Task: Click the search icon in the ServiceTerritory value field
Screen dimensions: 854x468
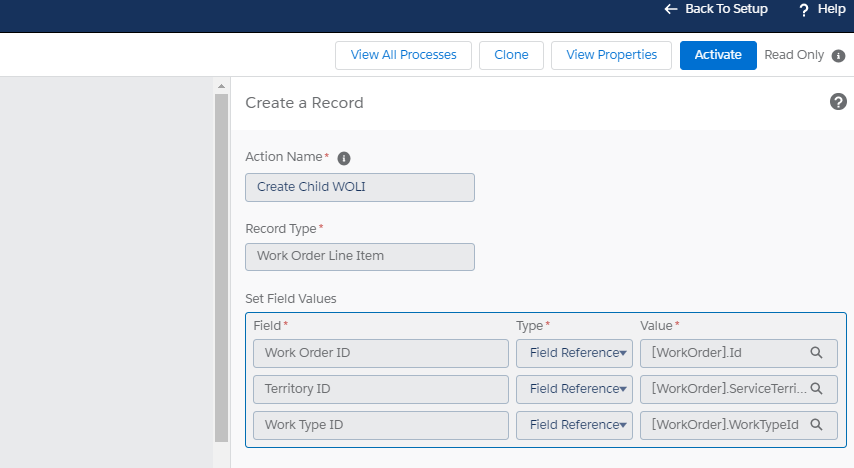Action: point(816,389)
